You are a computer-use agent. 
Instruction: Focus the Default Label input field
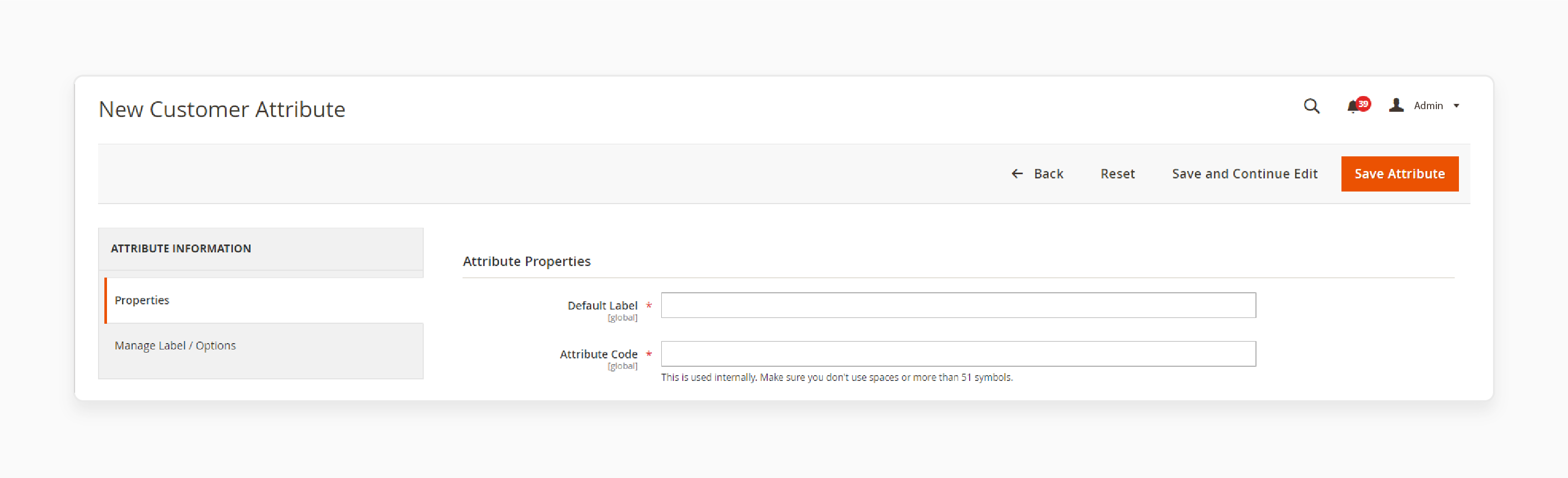pyautogui.click(x=958, y=305)
